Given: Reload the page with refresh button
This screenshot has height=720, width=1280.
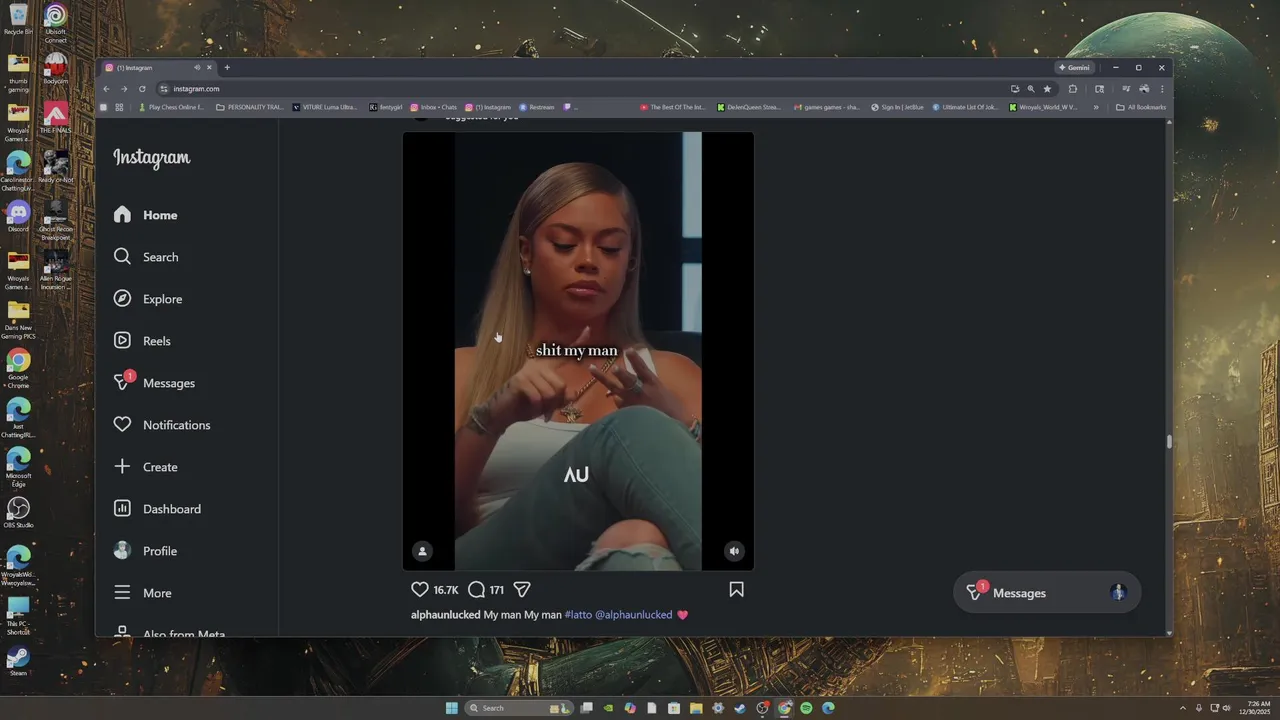Looking at the screenshot, I should coord(142,89).
